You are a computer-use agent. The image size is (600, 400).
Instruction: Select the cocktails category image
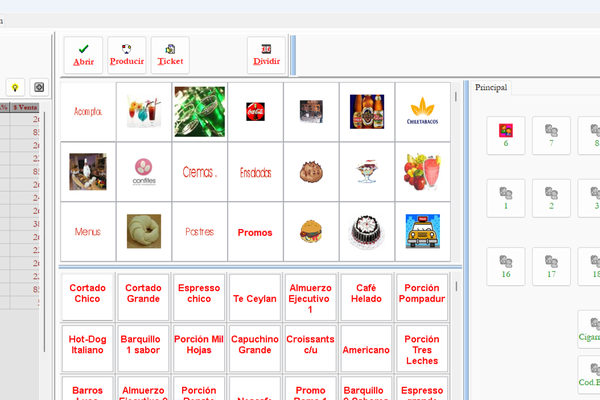(144, 112)
